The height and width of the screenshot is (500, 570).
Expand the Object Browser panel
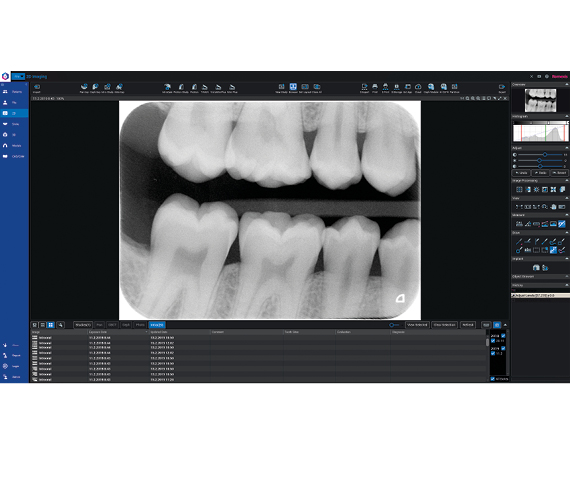point(566,276)
